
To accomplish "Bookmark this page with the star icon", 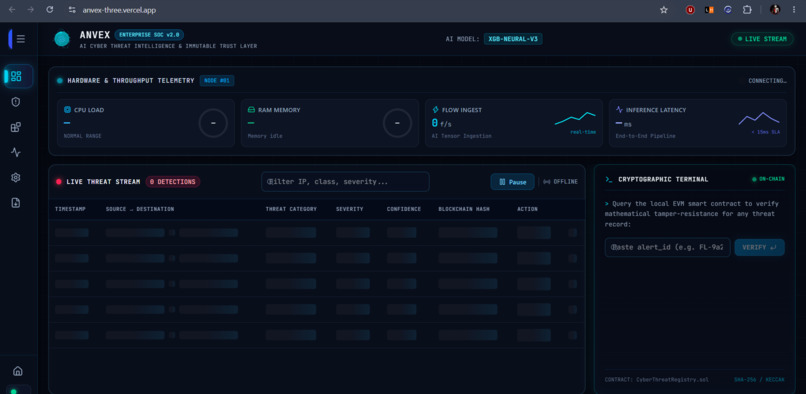I will click(x=664, y=10).
